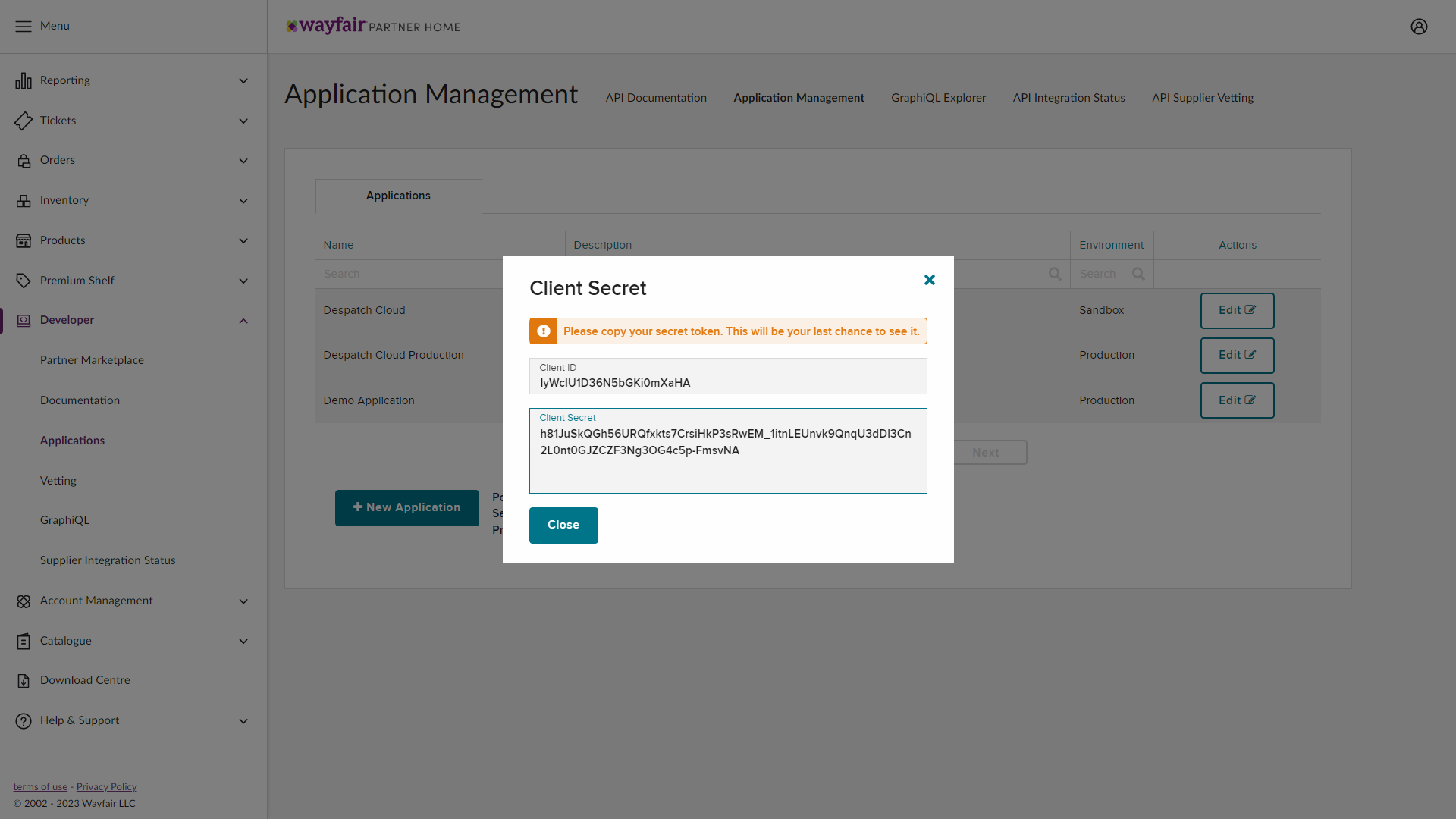Expand the Tickets menu chevron
1456x819 pixels.
(243, 121)
